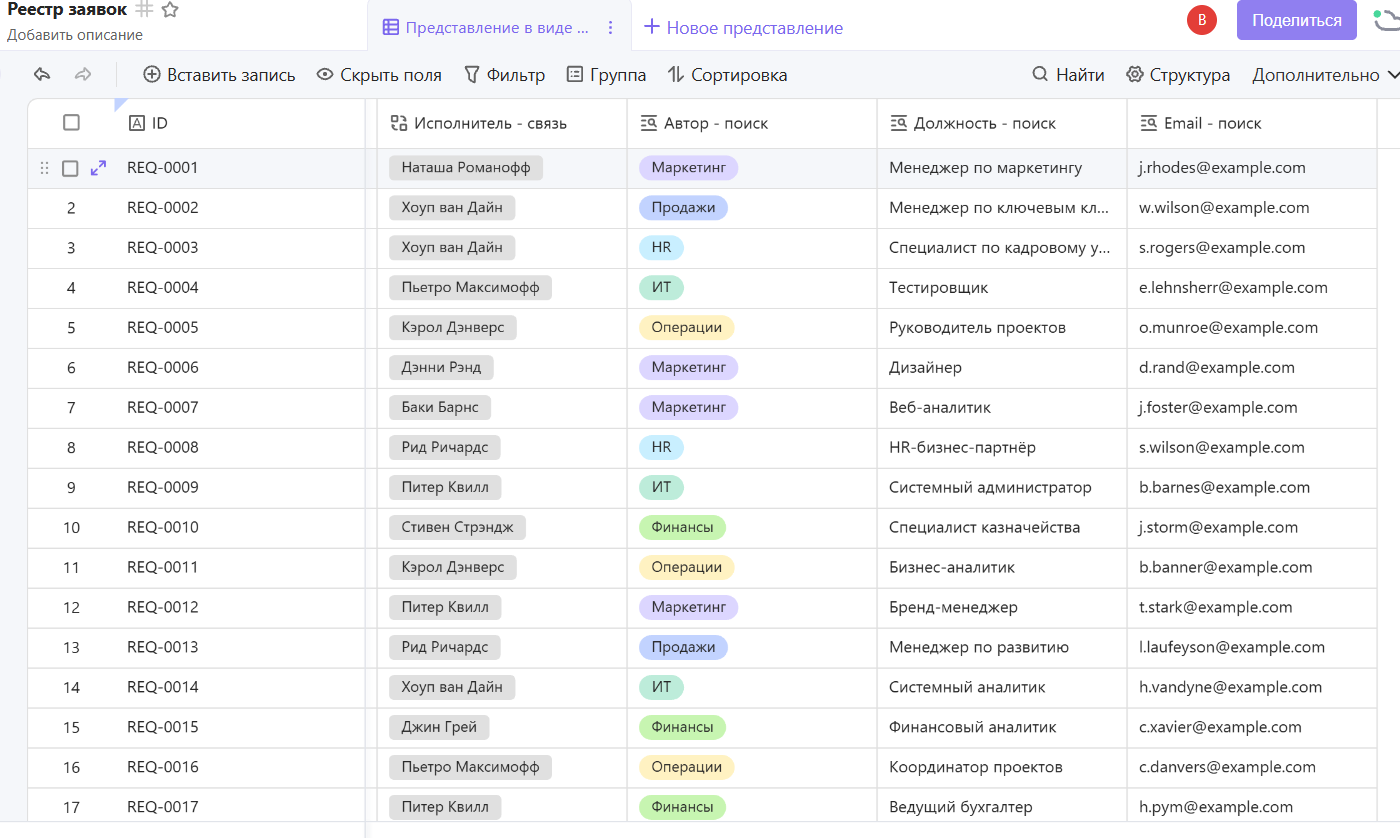Select the Тестировщик position cell
The width and height of the screenshot is (1400, 838).
tap(1002, 288)
